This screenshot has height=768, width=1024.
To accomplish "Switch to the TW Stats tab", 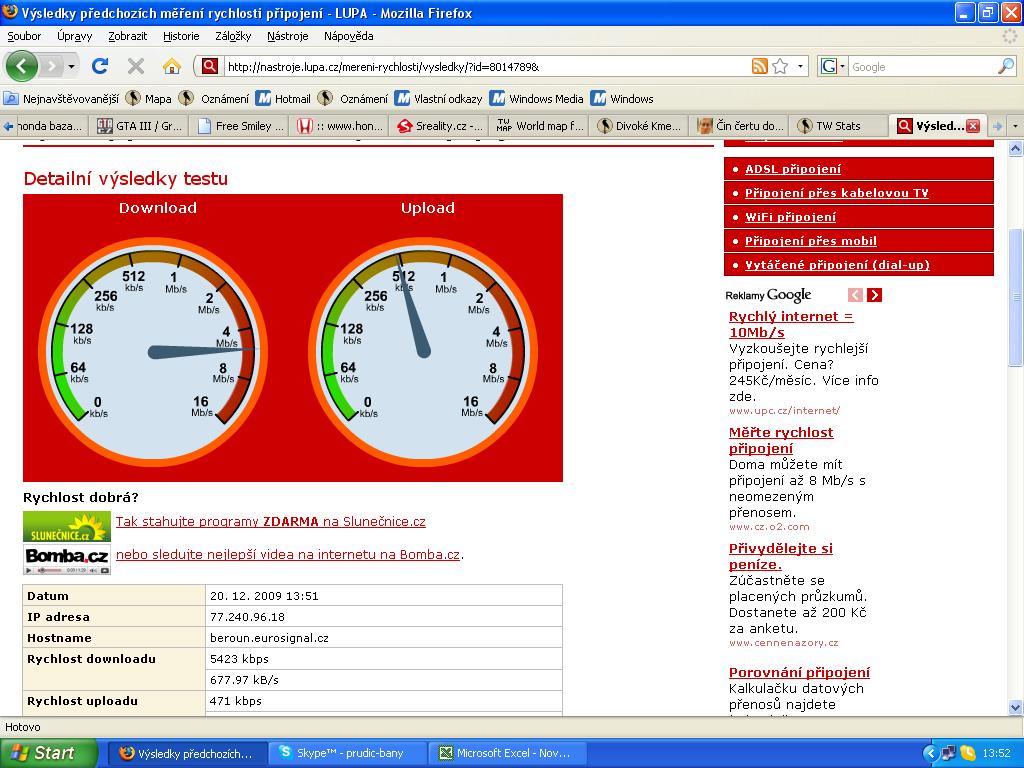I will [x=837, y=126].
